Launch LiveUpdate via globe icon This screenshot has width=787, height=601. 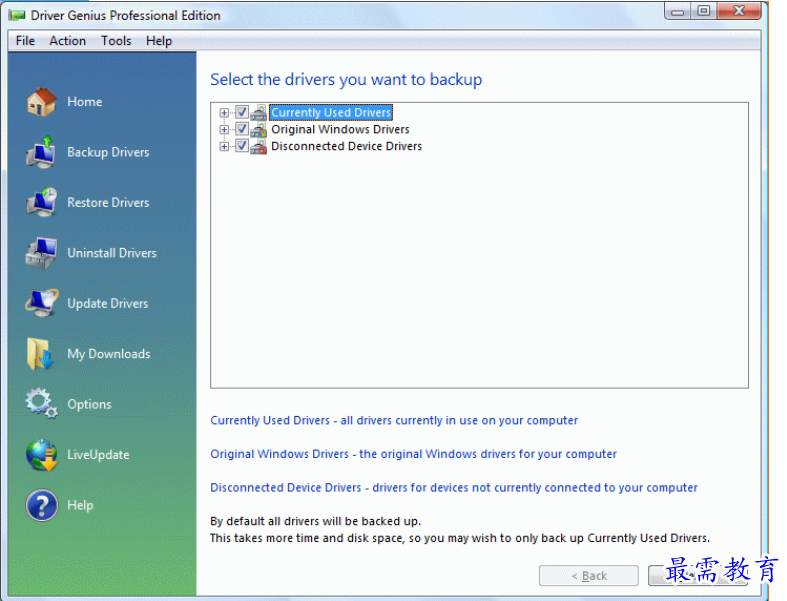coord(41,455)
